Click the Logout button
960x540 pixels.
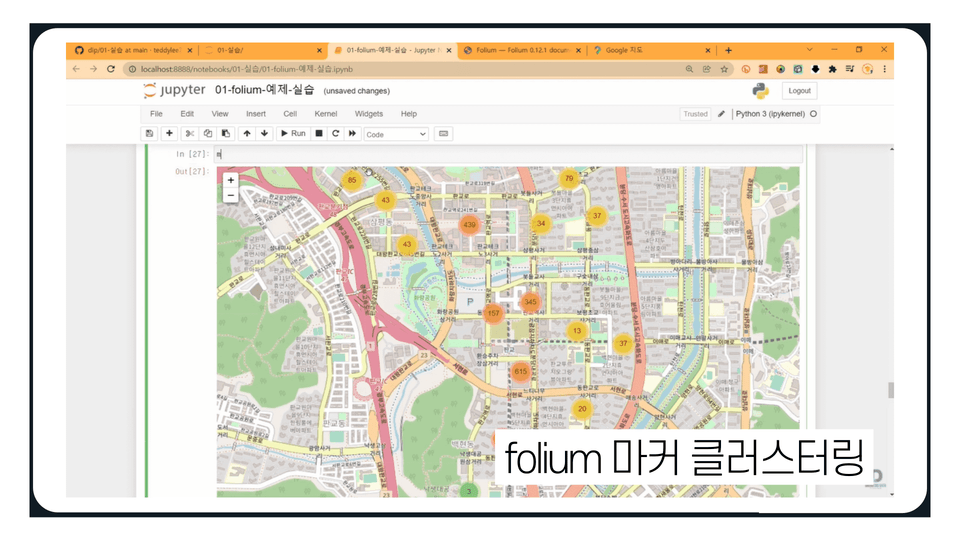pyautogui.click(x=799, y=91)
